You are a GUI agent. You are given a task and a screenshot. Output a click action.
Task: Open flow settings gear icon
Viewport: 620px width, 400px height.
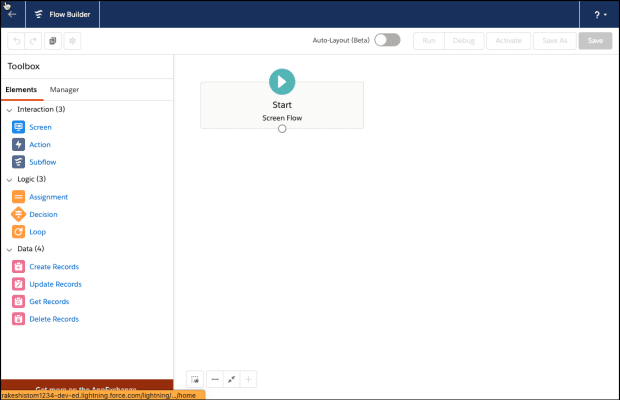[72, 41]
